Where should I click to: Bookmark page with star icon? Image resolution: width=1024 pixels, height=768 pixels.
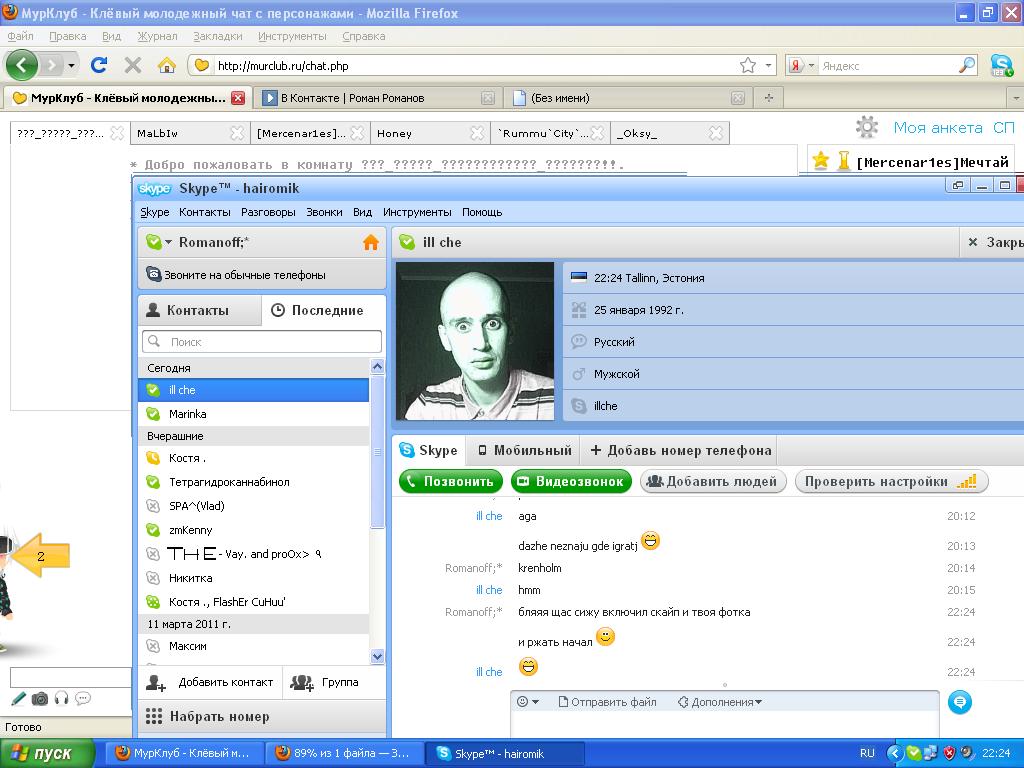click(x=748, y=65)
